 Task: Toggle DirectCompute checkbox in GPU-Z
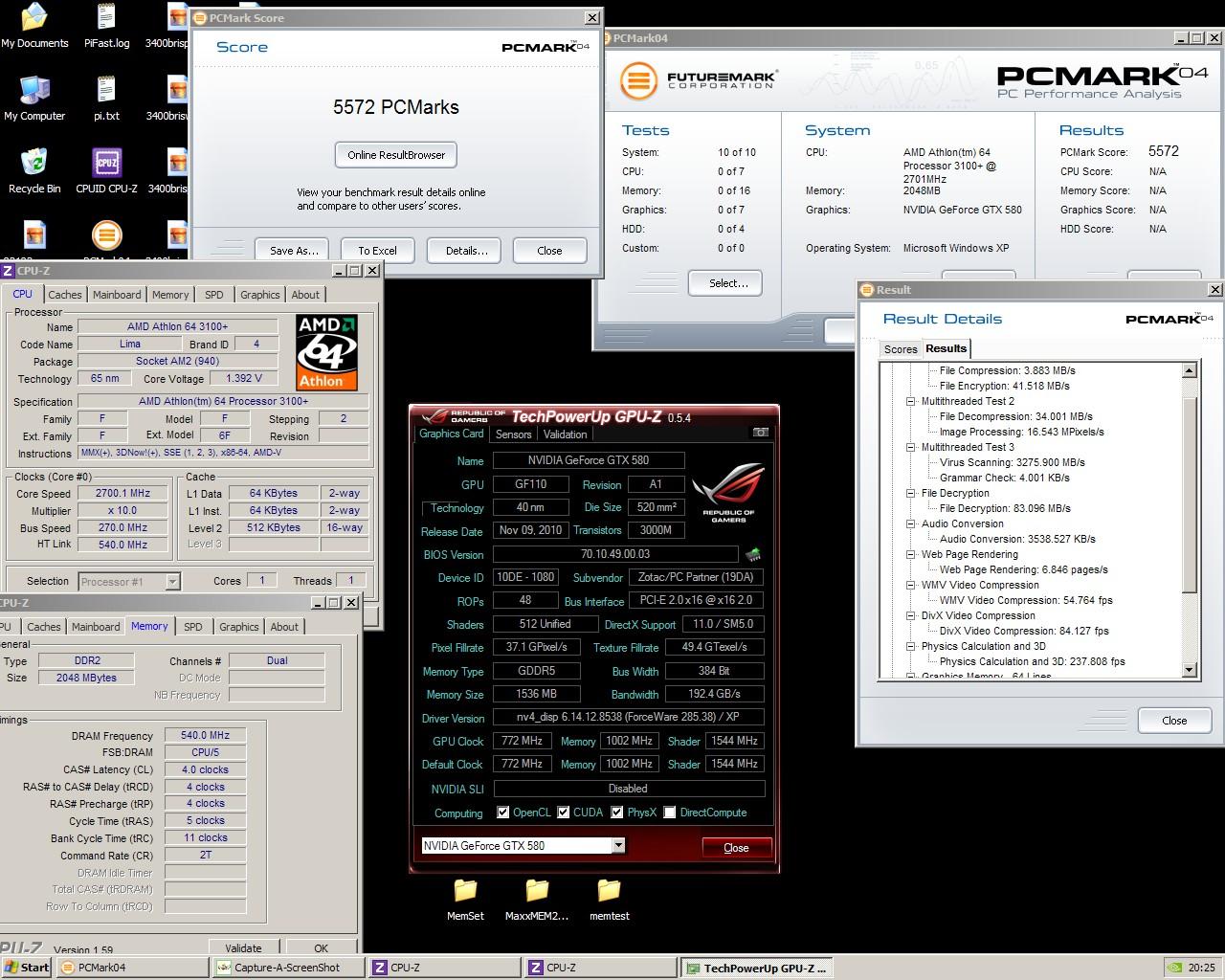(x=670, y=813)
